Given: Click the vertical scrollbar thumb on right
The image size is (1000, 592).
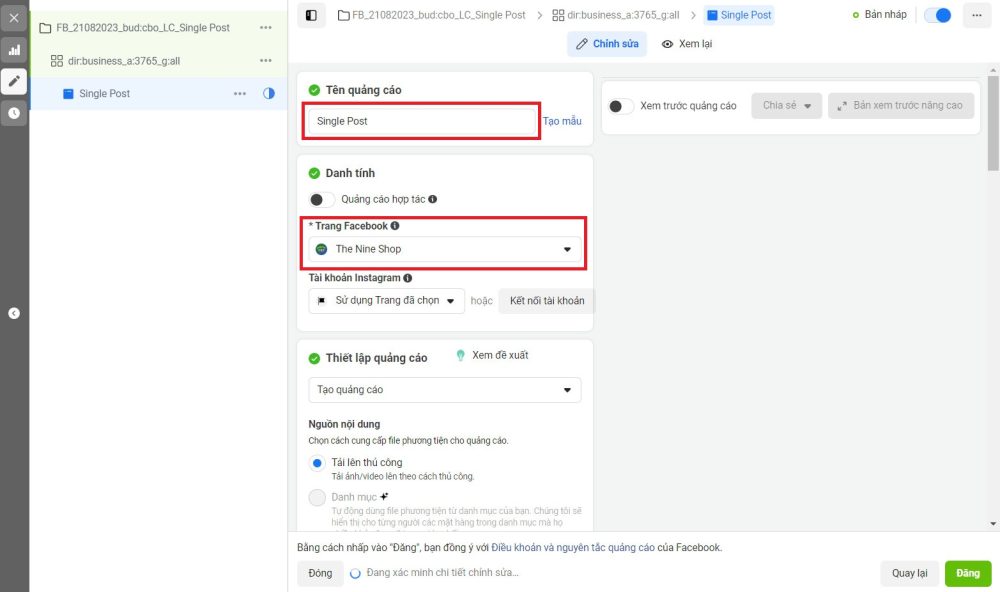Looking at the screenshot, I should pos(993,123).
